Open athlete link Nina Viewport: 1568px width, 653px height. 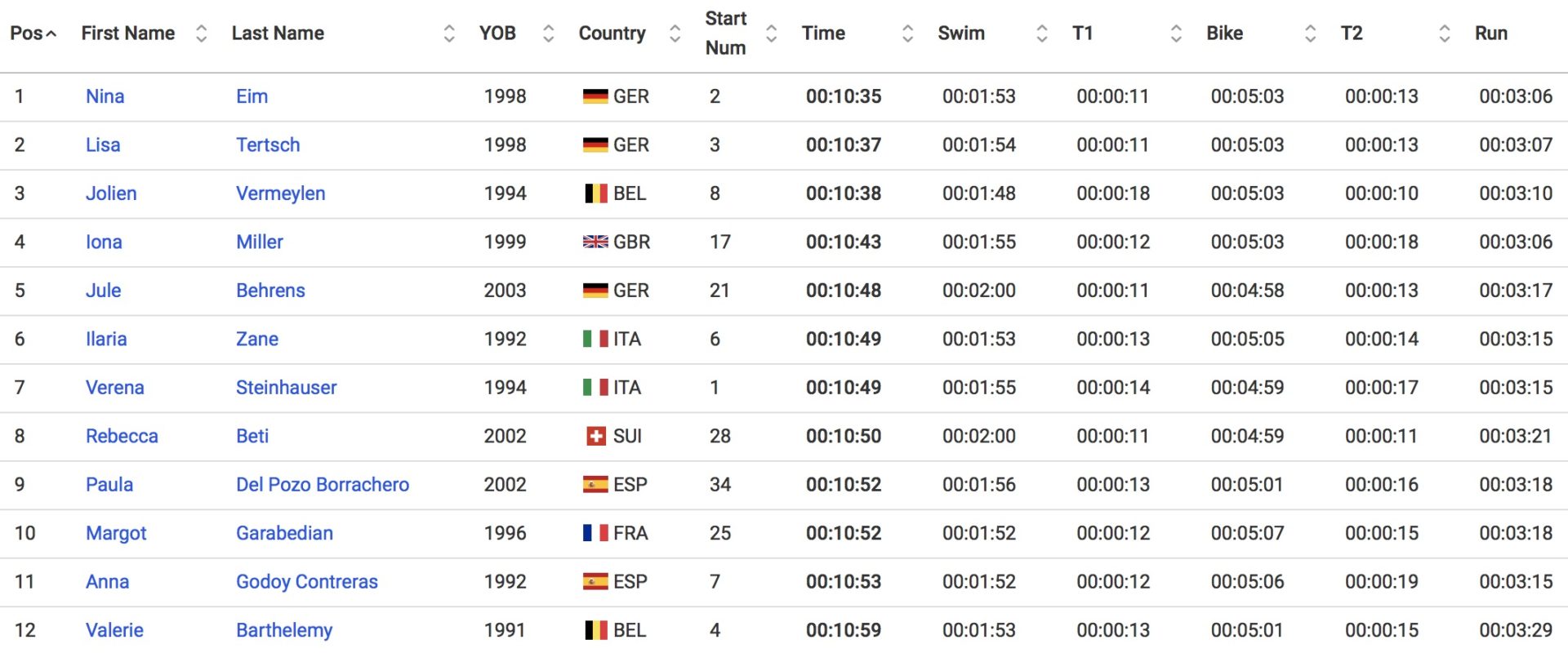[x=105, y=96]
